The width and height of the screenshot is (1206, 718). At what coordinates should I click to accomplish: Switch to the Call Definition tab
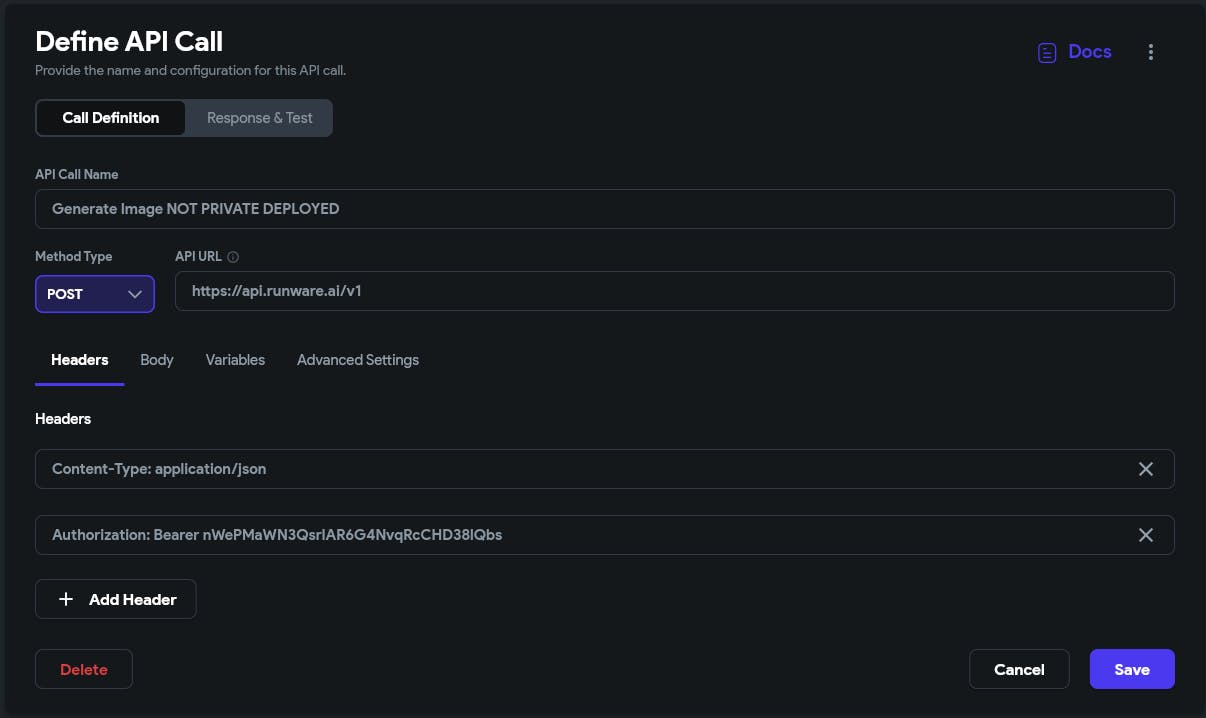click(x=111, y=117)
